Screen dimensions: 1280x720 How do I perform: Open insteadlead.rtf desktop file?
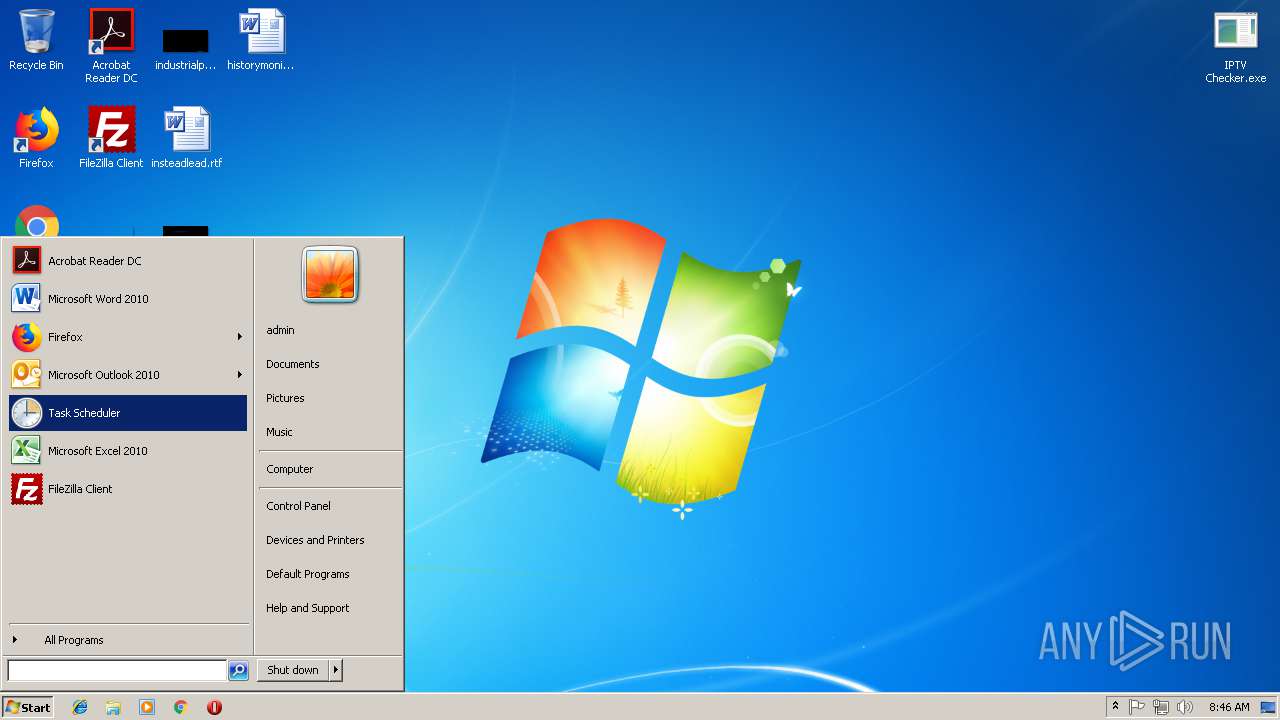pos(186,138)
